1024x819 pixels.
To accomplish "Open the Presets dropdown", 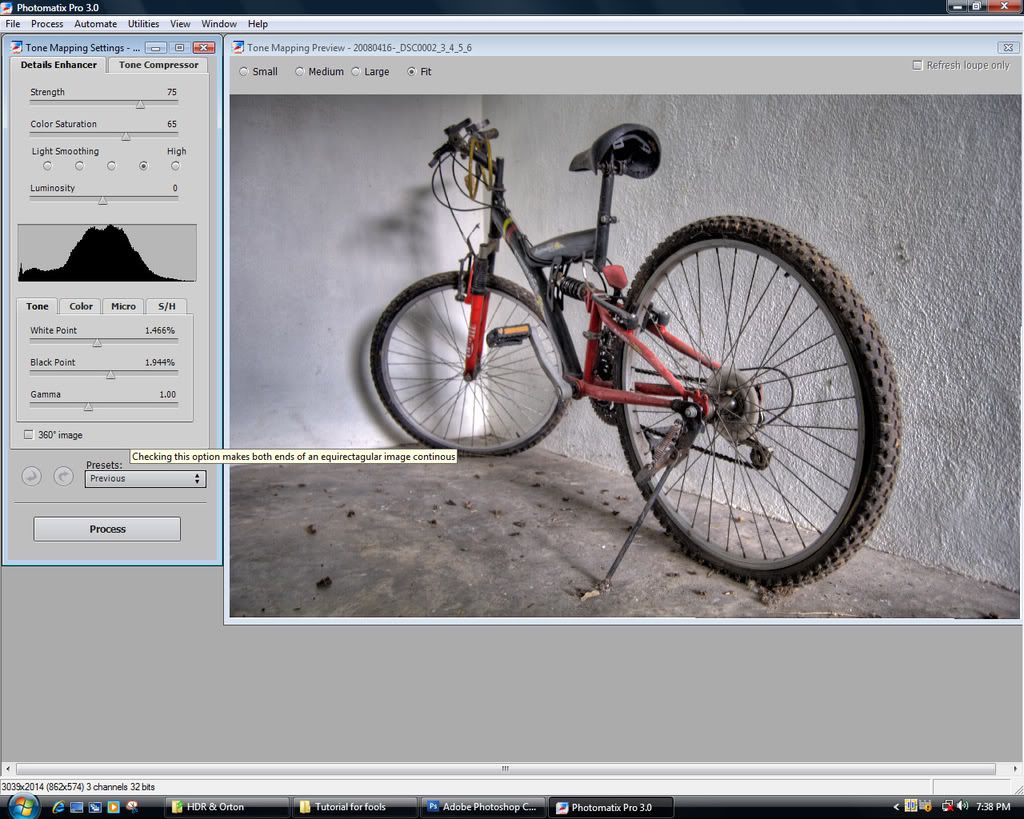I will [x=146, y=479].
